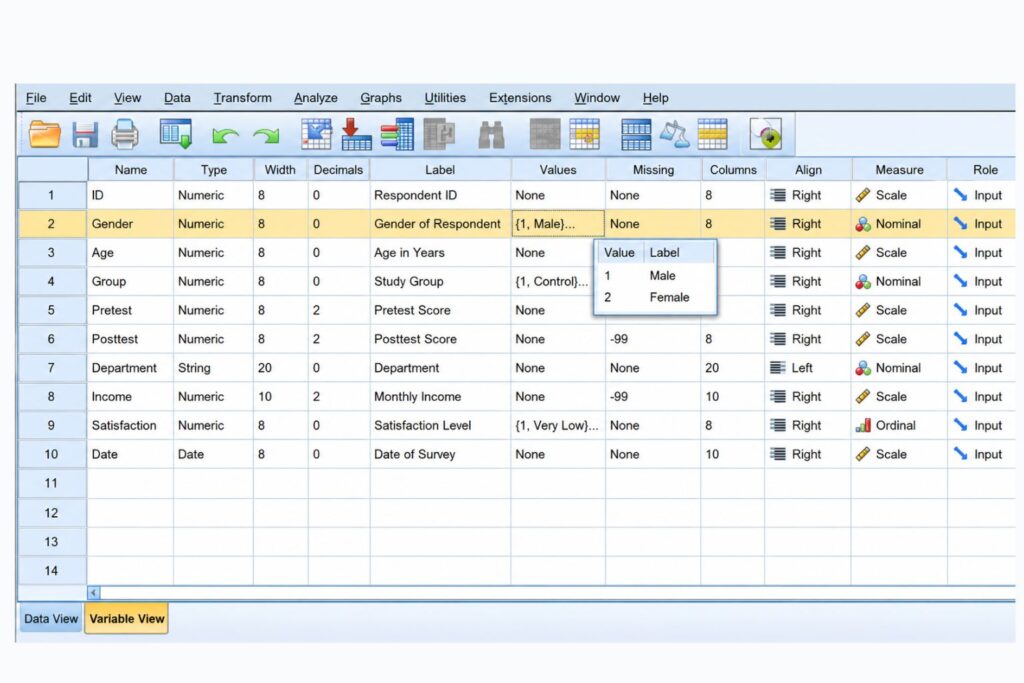The height and width of the screenshot is (683, 1024).
Task: Click the horizontal scrollbar left arrow
Action: click(93, 593)
